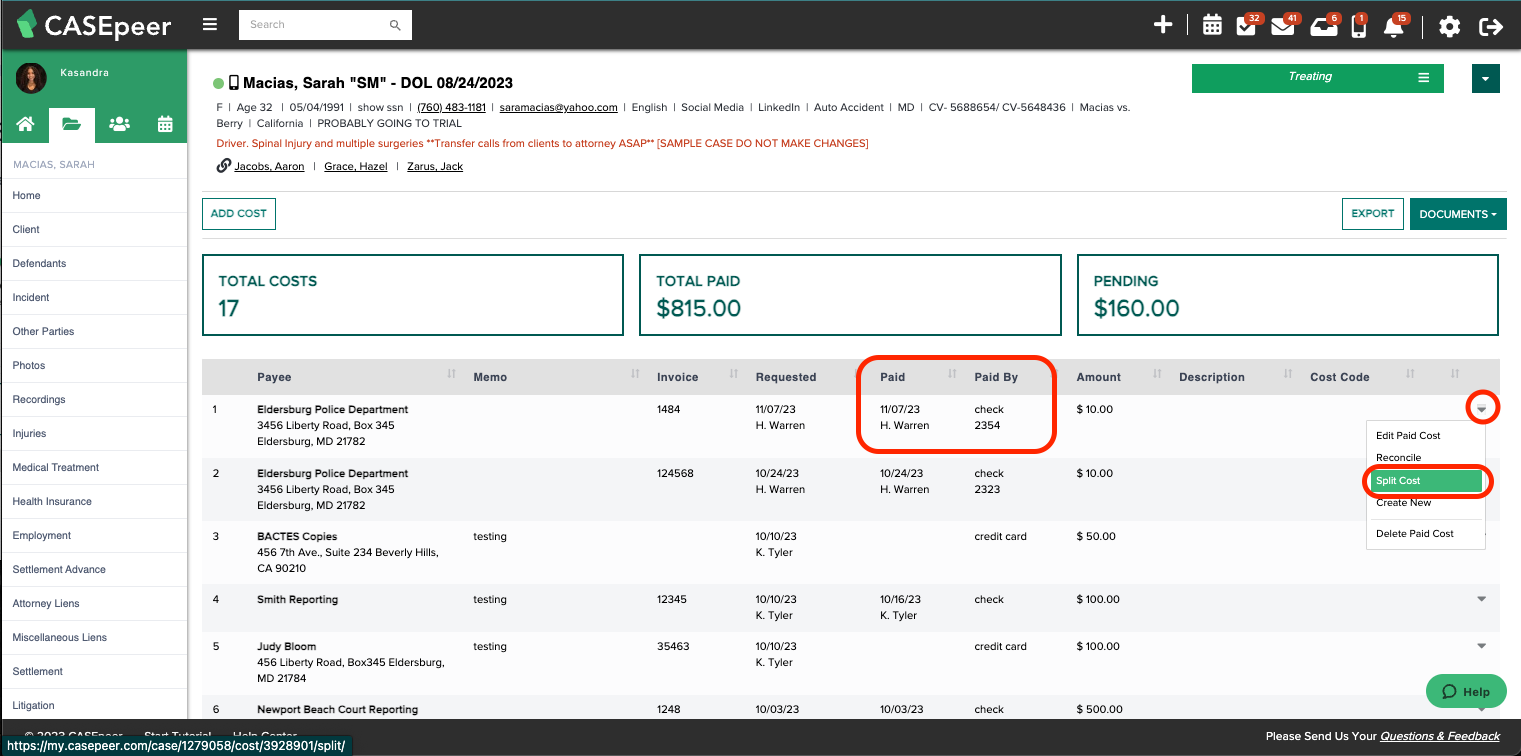Image resolution: width=1521 pixels, height=756 pixels.
Task: Open mail icon with 41 badge
Action: click(1284, 25)
